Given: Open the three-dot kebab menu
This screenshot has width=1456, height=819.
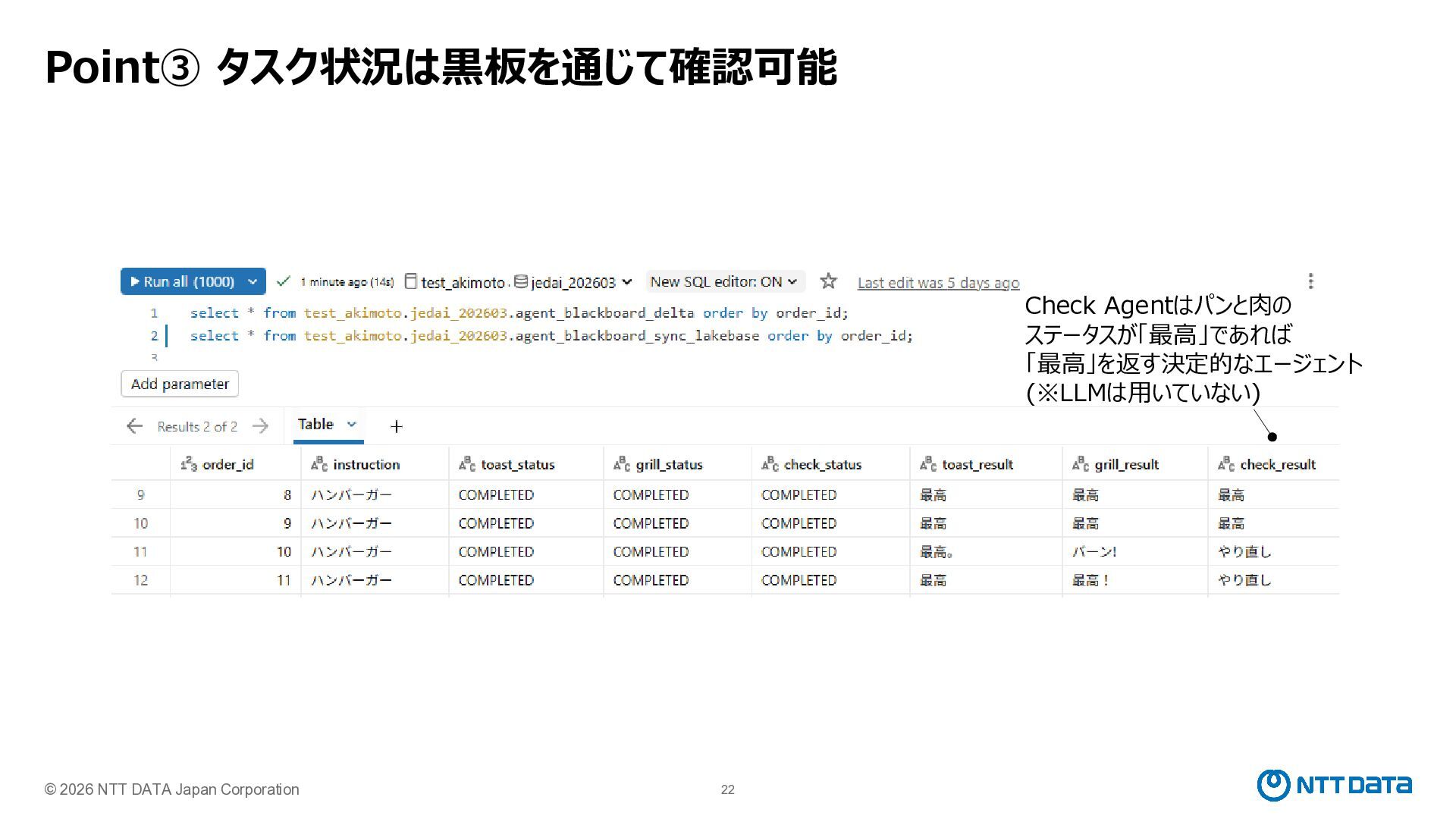Looking at the screenshot, I should click(1310, 281).
